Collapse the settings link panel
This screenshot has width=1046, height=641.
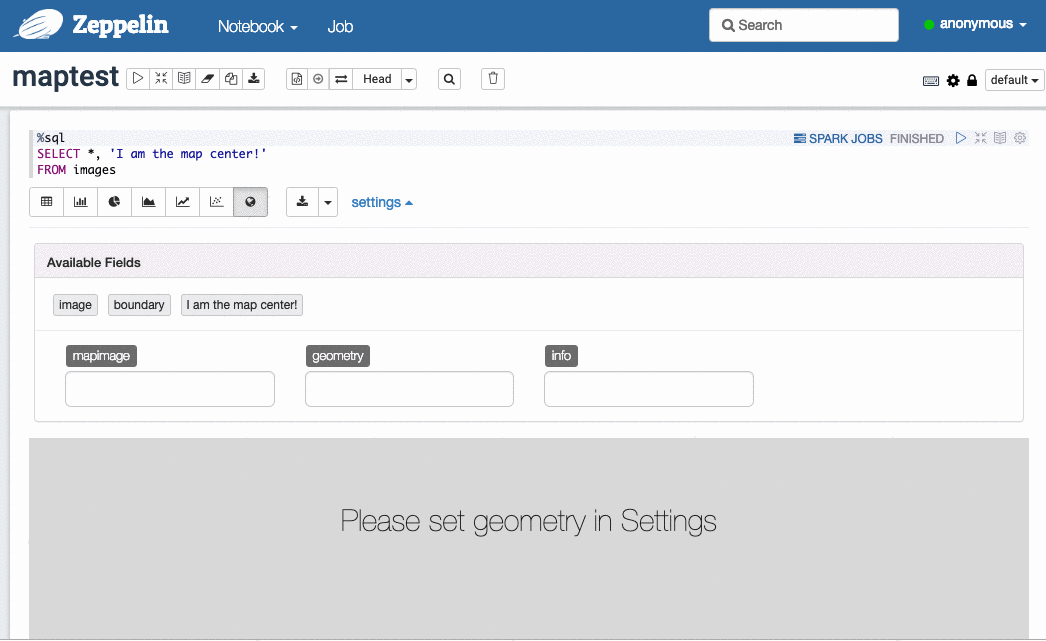(x=382, y=202)
